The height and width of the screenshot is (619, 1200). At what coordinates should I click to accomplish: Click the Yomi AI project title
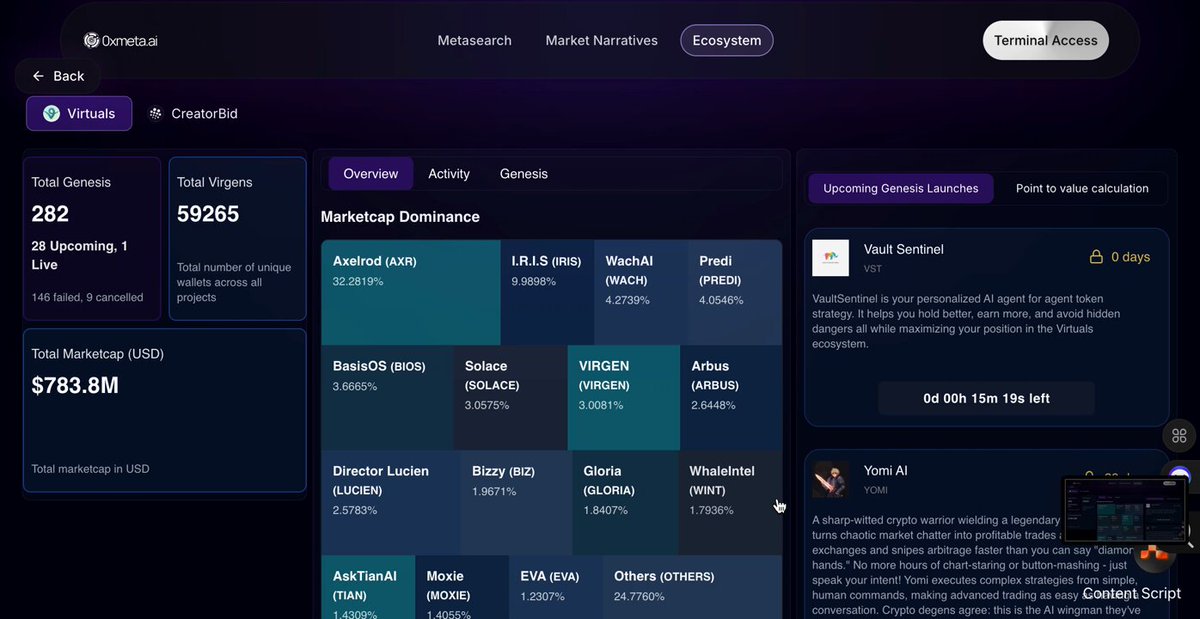tap(886, 471)
